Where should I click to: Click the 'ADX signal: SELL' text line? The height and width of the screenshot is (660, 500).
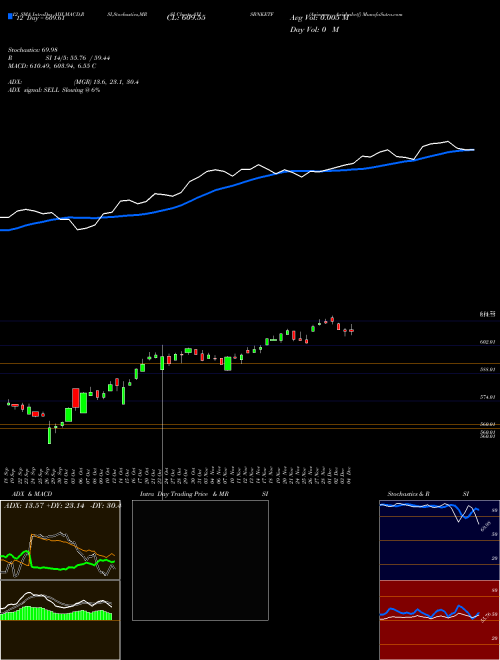click(x=54, y=90)
